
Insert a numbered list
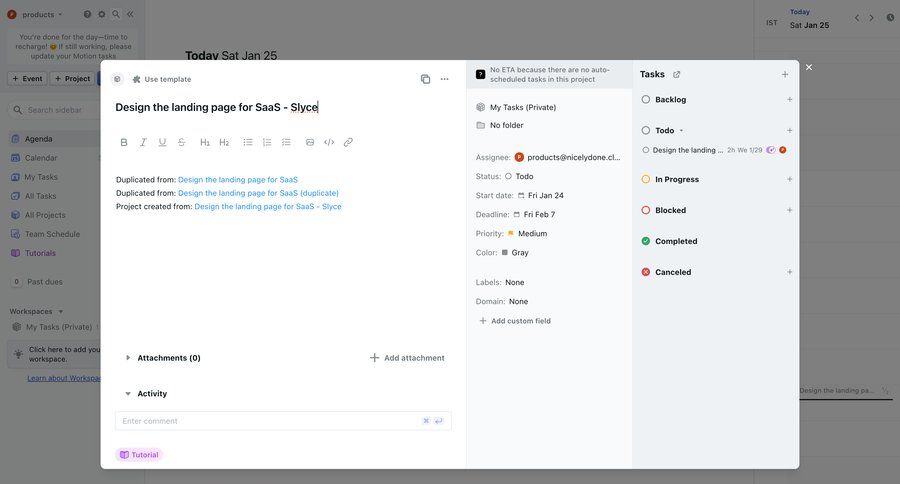pyautogui.click(x=267, y=142)
